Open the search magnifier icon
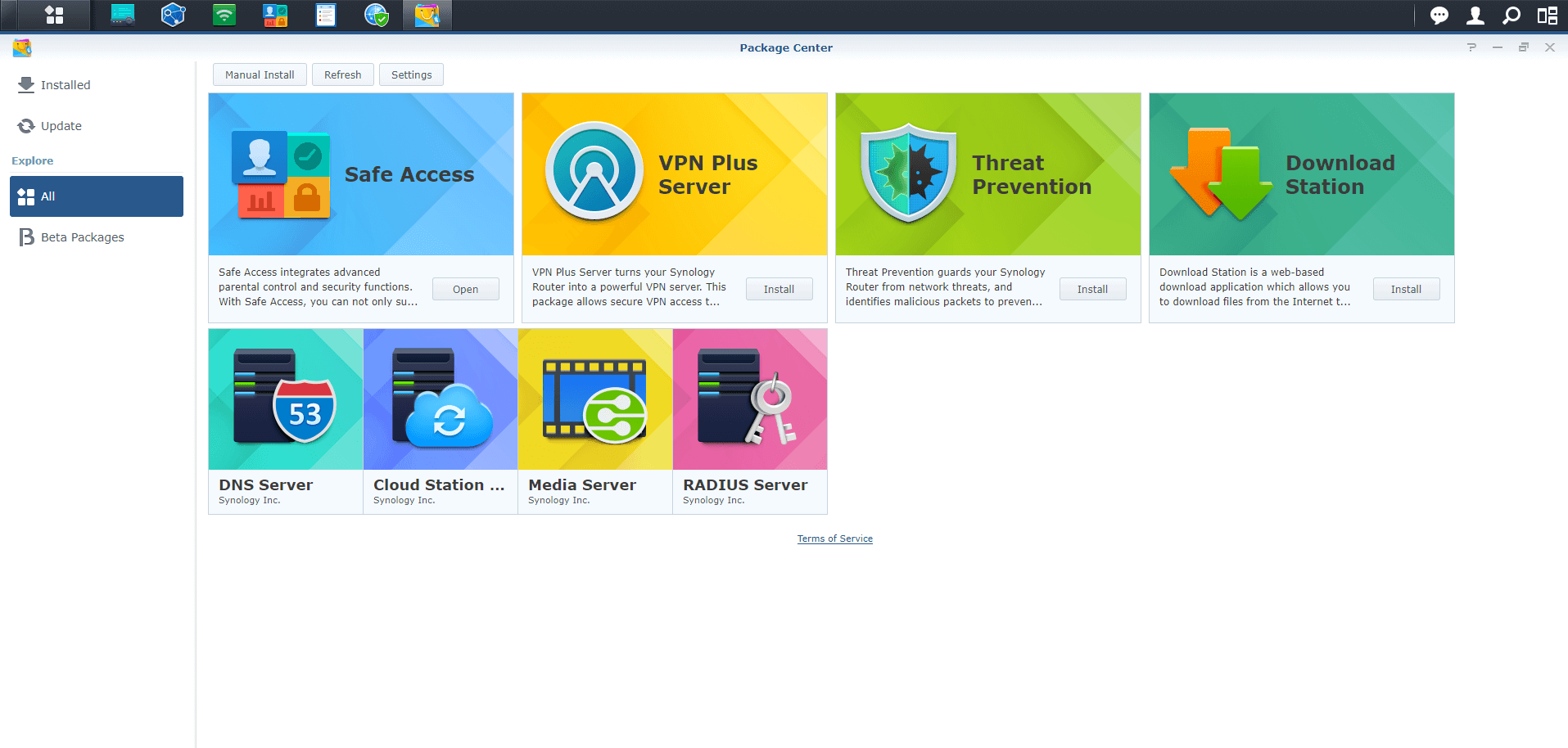 tap(1512, 15)
